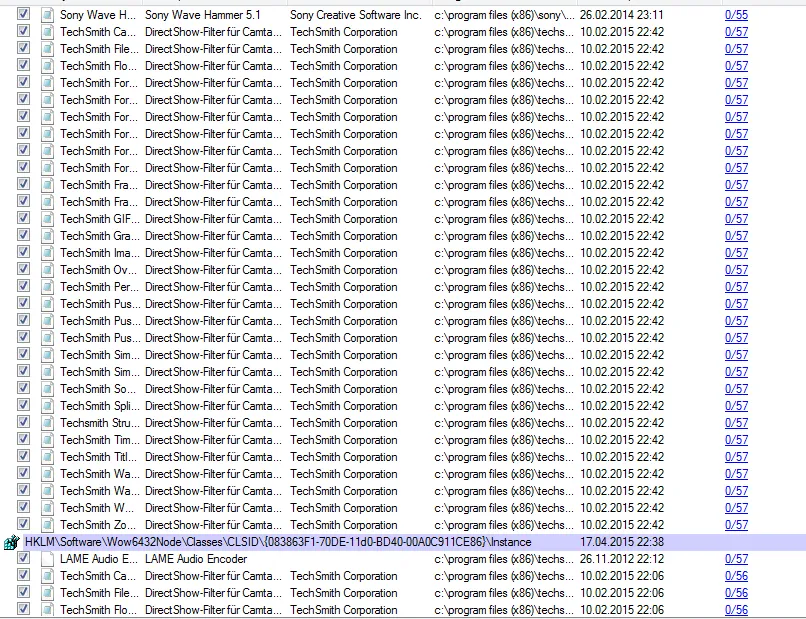The height and width of the screenshot is (619, 806).
Task: Click the blank file icon for LAME Audio Encoder
Action: (x=47, y=559)
